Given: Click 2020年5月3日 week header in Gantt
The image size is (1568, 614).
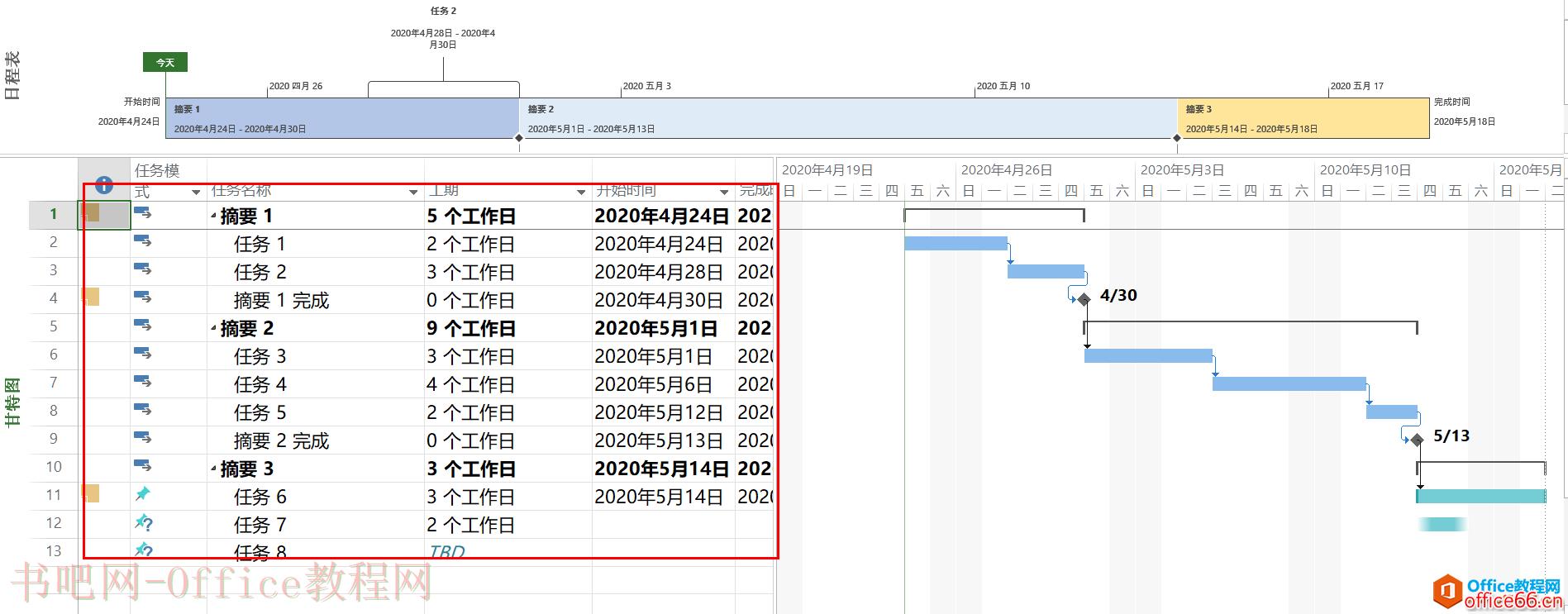Looking at the screenshot, I should pyautogui.click(x=1182, y=169).
